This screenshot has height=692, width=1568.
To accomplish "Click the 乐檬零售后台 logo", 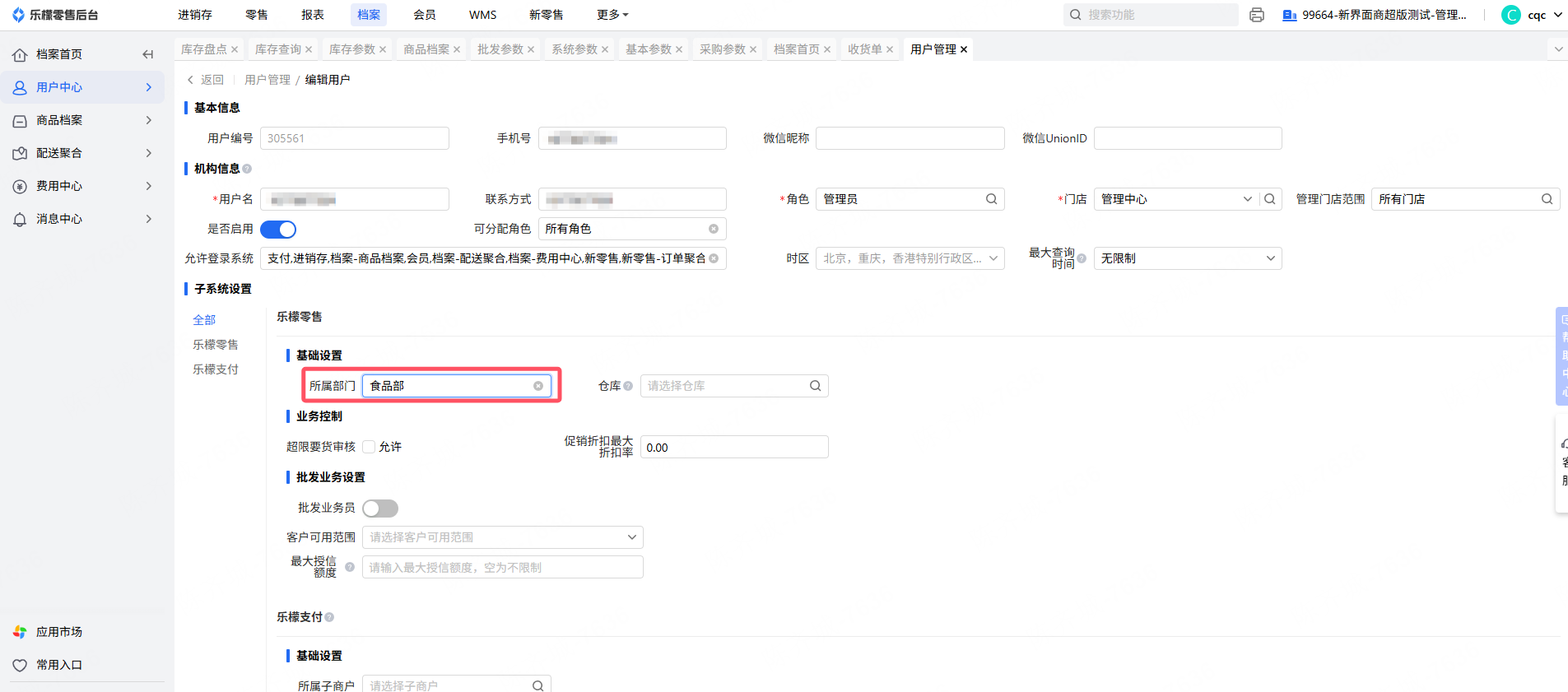I will [x=55, y=15].
